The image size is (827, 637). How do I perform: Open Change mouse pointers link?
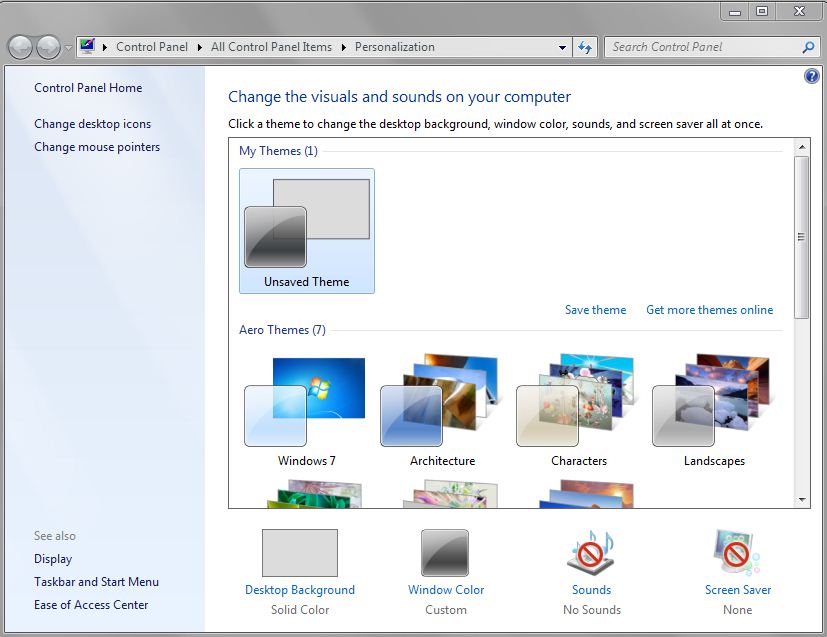97,147
